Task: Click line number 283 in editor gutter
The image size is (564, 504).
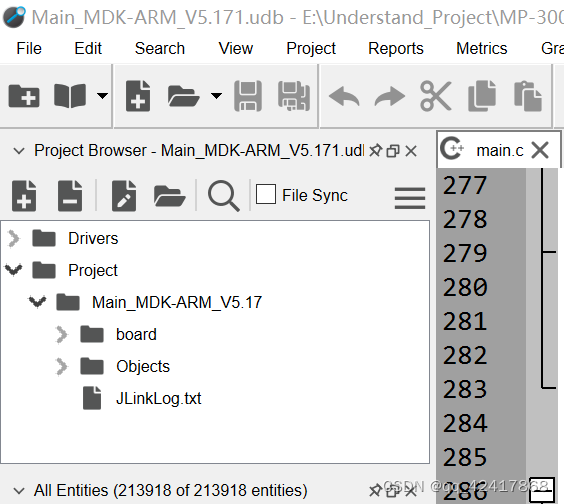Action: pyautogui.click(x=465, y=389)
